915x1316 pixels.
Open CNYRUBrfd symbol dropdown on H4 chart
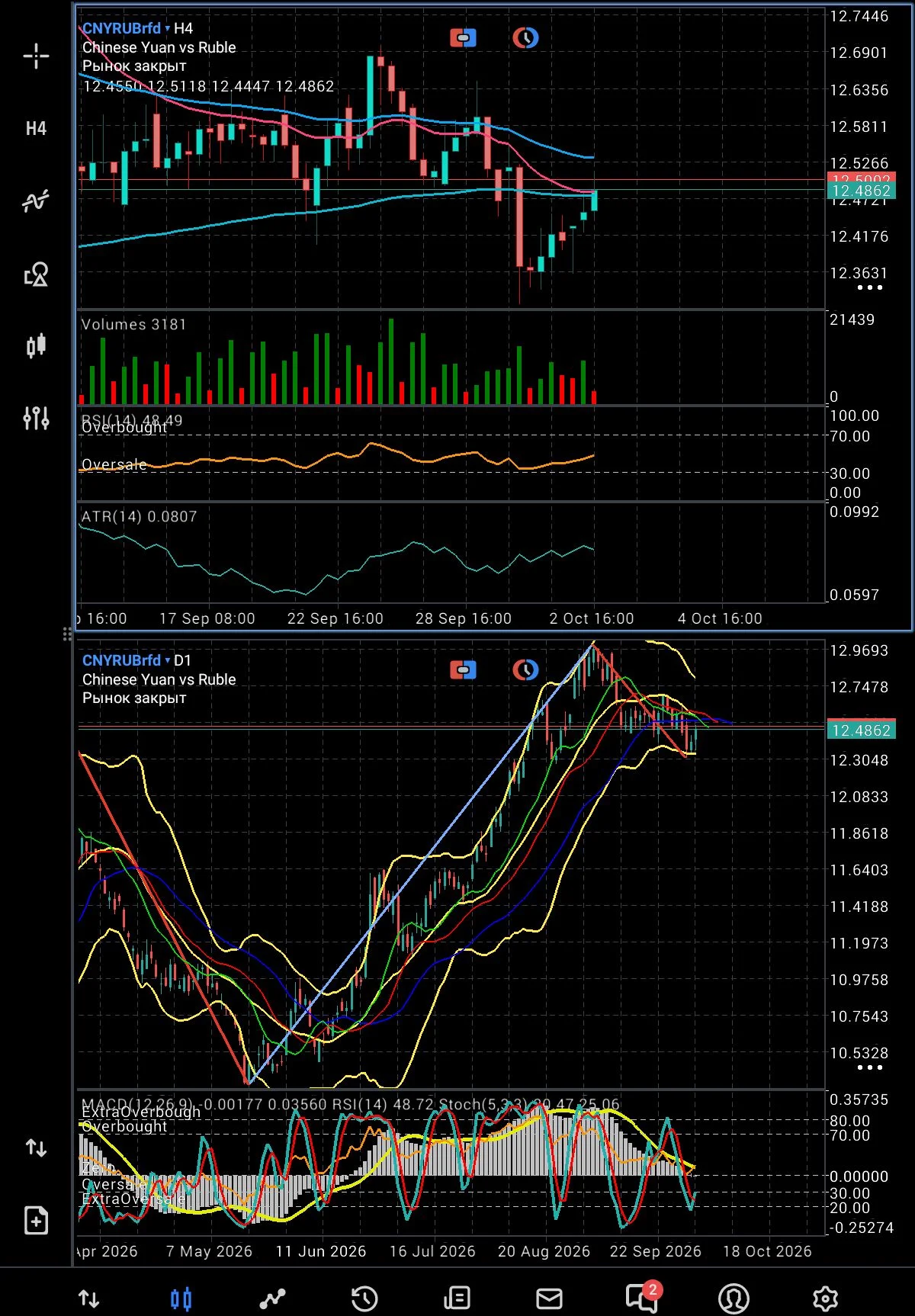click(x=126, y=28)
